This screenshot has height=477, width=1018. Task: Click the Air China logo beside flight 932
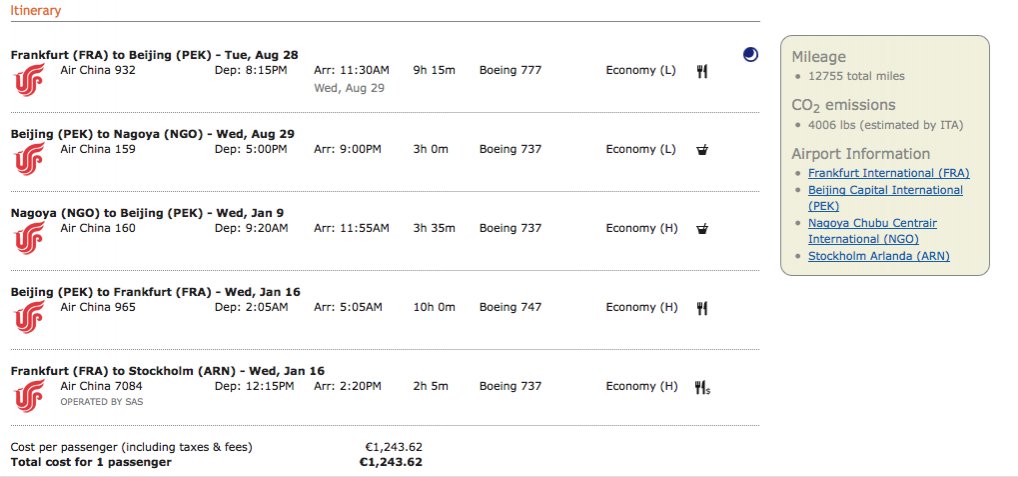30,78
